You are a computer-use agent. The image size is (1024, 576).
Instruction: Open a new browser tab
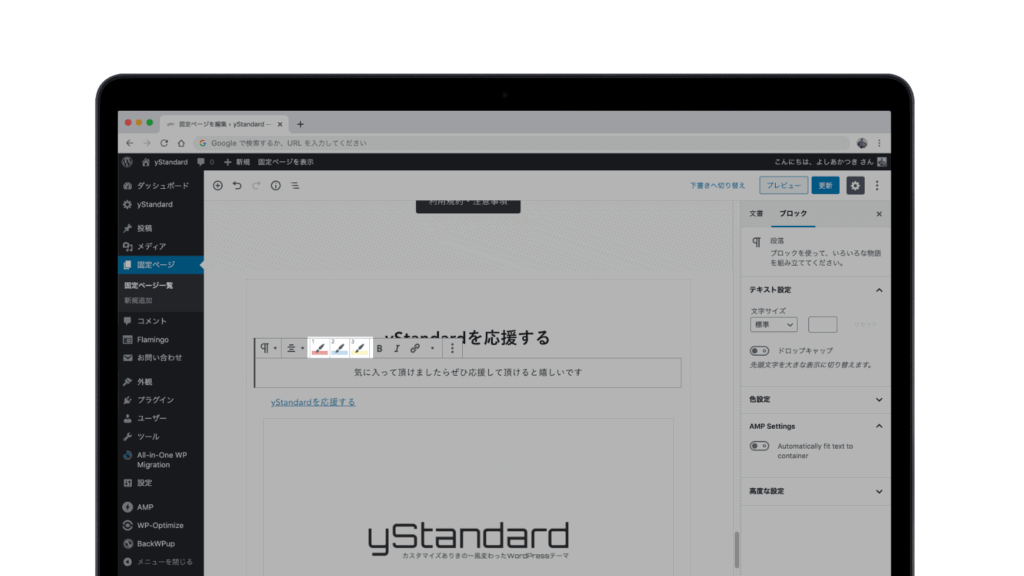[300, 124]
